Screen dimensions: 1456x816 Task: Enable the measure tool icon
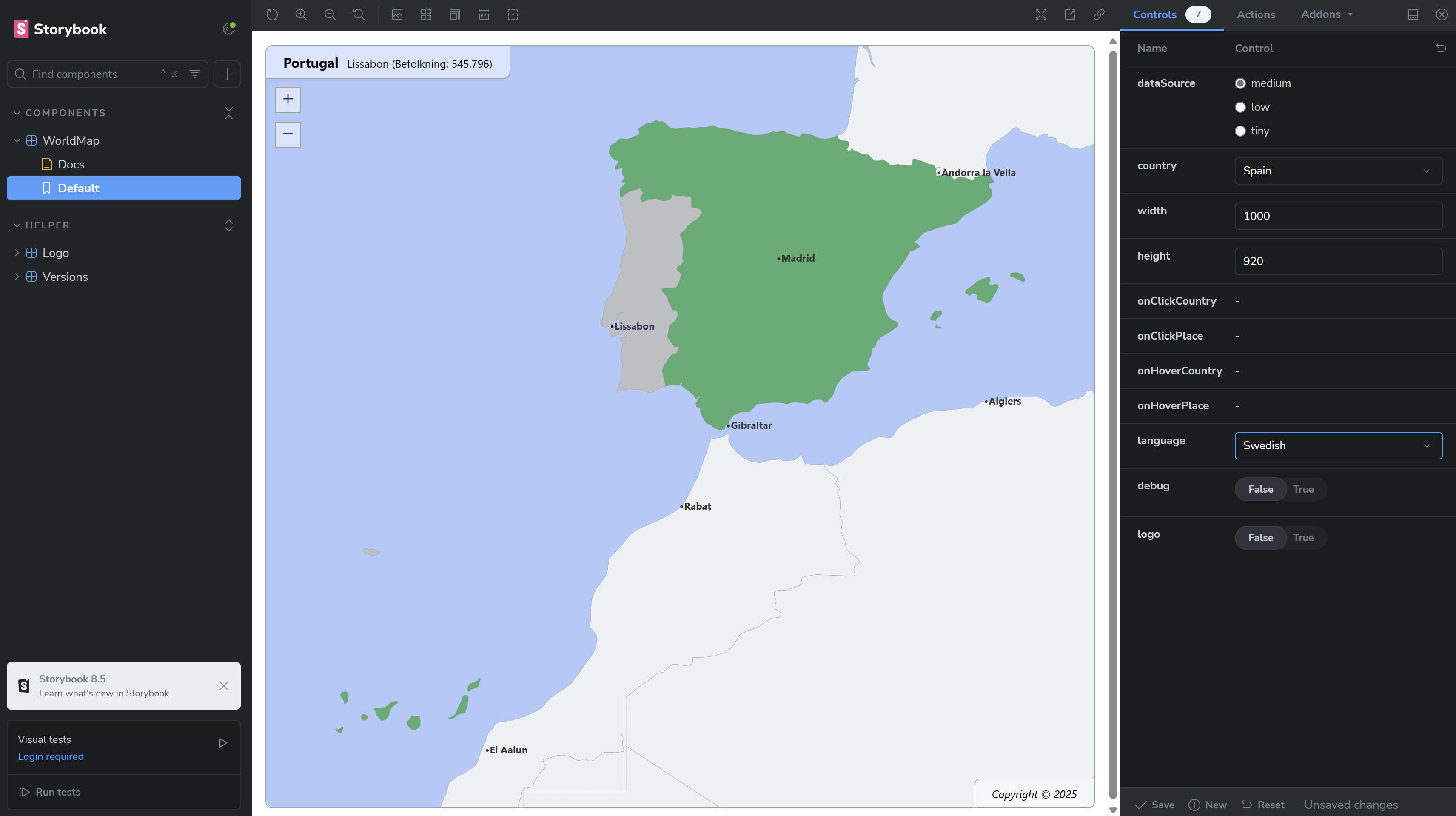click(x=484, y=15)
